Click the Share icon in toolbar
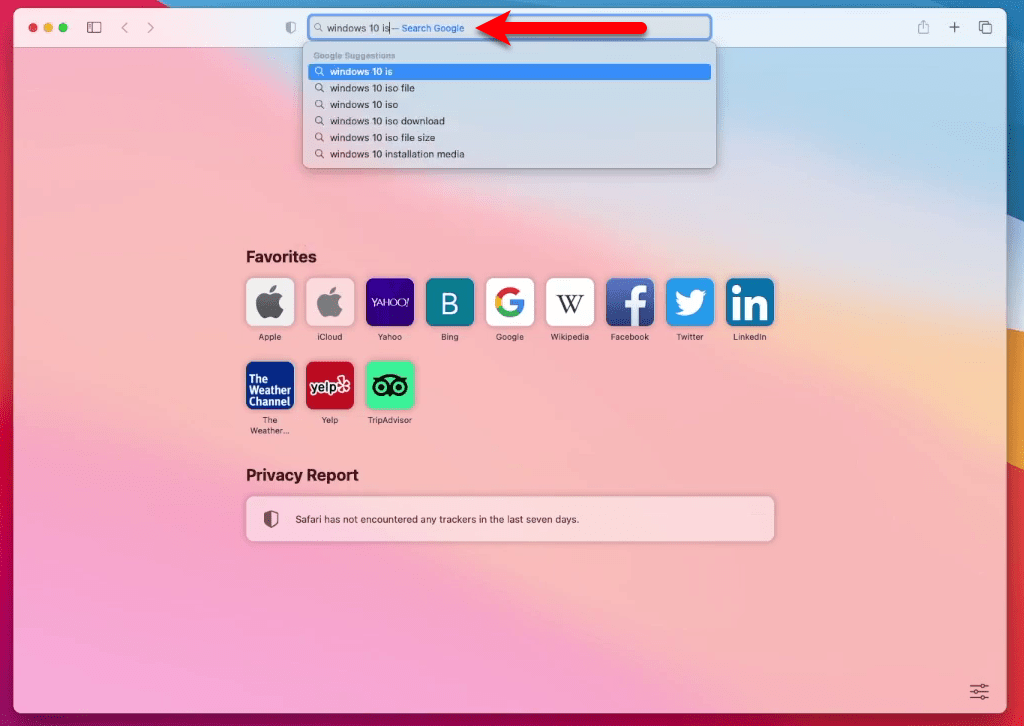Image resolution: width=1024 pixels, height=726 pixels. tap(923, 27)
